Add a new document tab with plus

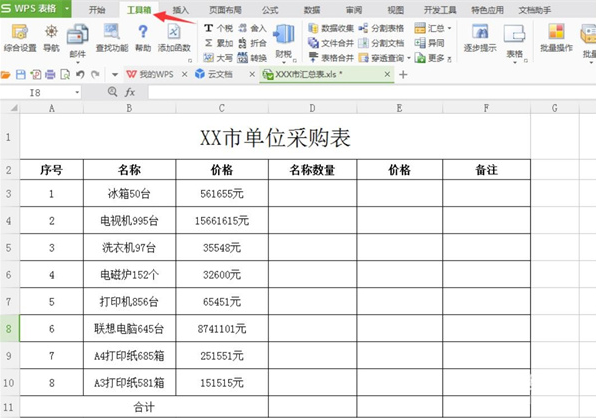[x=403, y=74]
